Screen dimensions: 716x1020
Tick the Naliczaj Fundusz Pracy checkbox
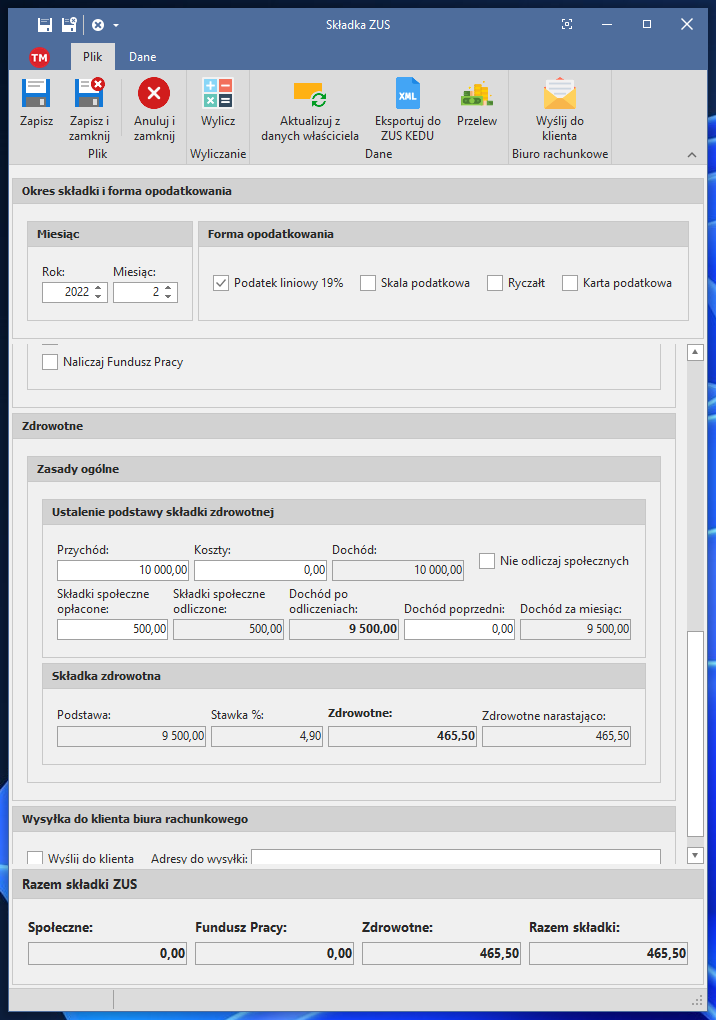coord(50,362)
